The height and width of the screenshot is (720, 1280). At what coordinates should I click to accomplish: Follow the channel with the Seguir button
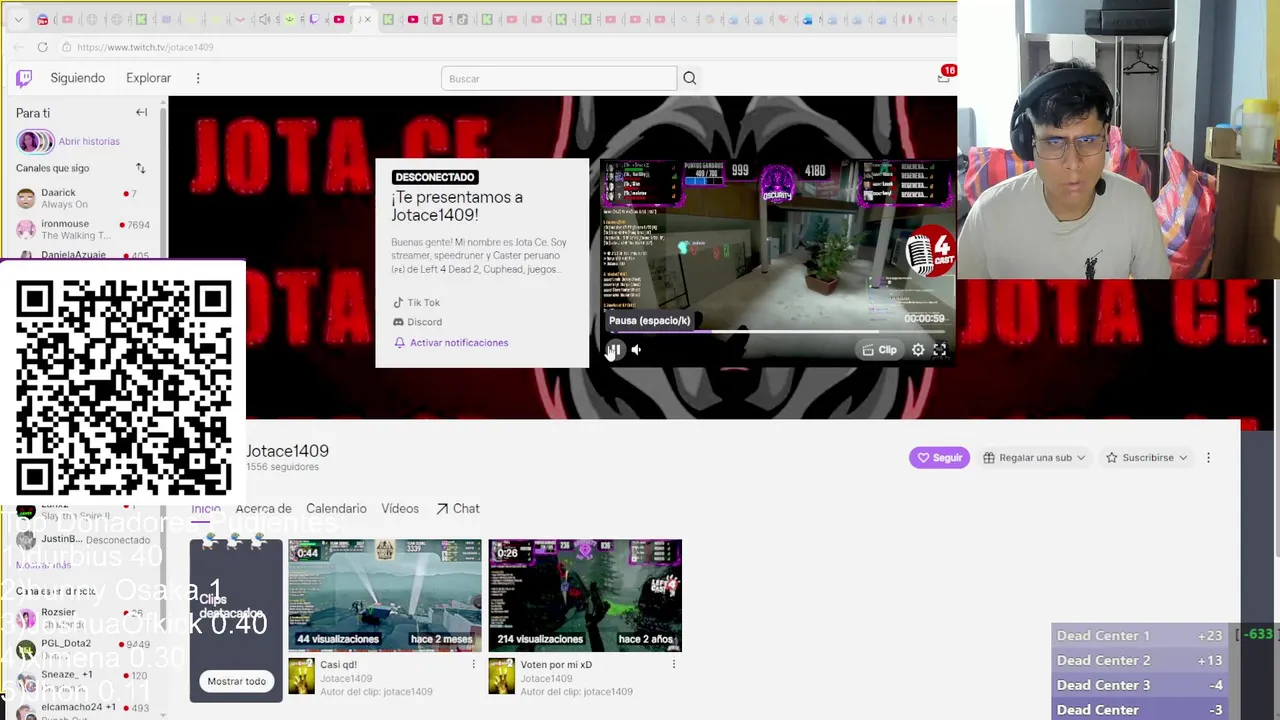coord(939,458)
